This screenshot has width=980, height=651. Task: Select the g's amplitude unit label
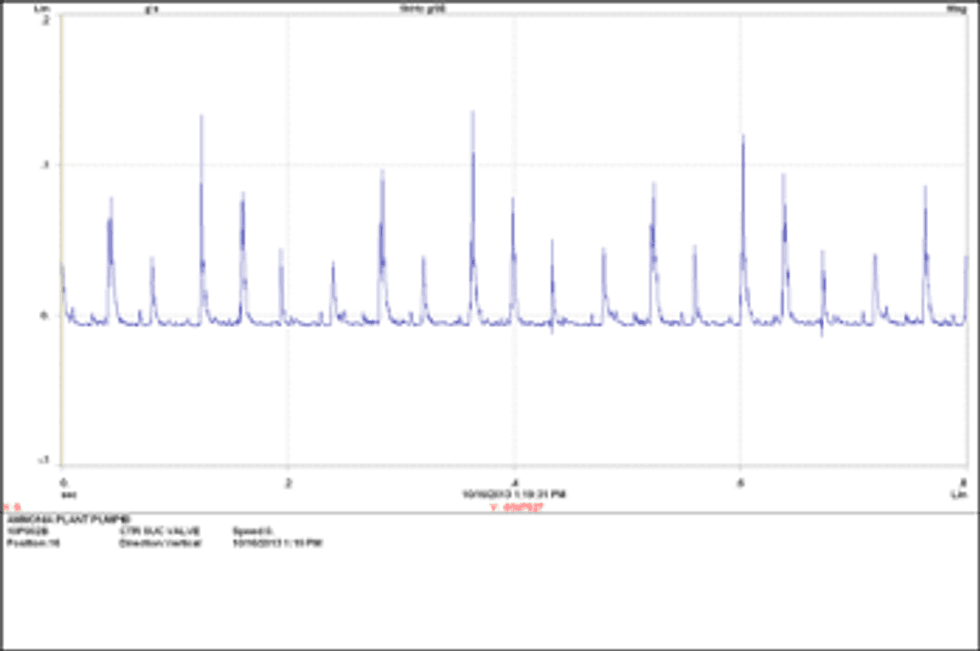point(149,9)
